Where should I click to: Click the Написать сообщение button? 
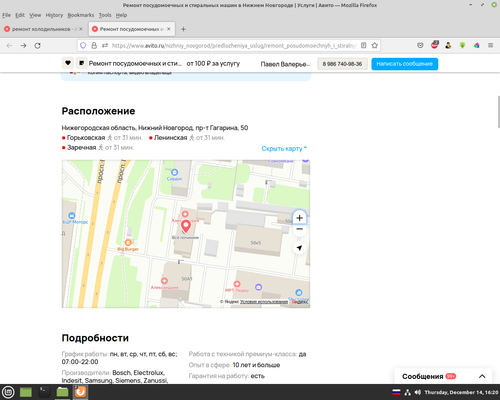(405, 64)
